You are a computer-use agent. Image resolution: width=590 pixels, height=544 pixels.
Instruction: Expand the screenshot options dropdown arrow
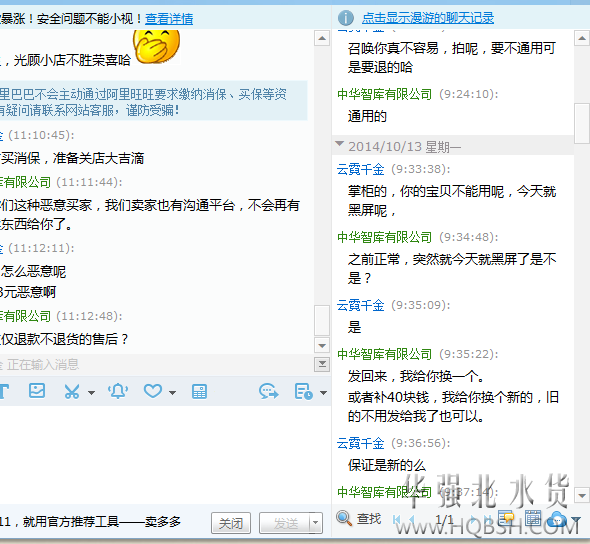tap(91, 393)
